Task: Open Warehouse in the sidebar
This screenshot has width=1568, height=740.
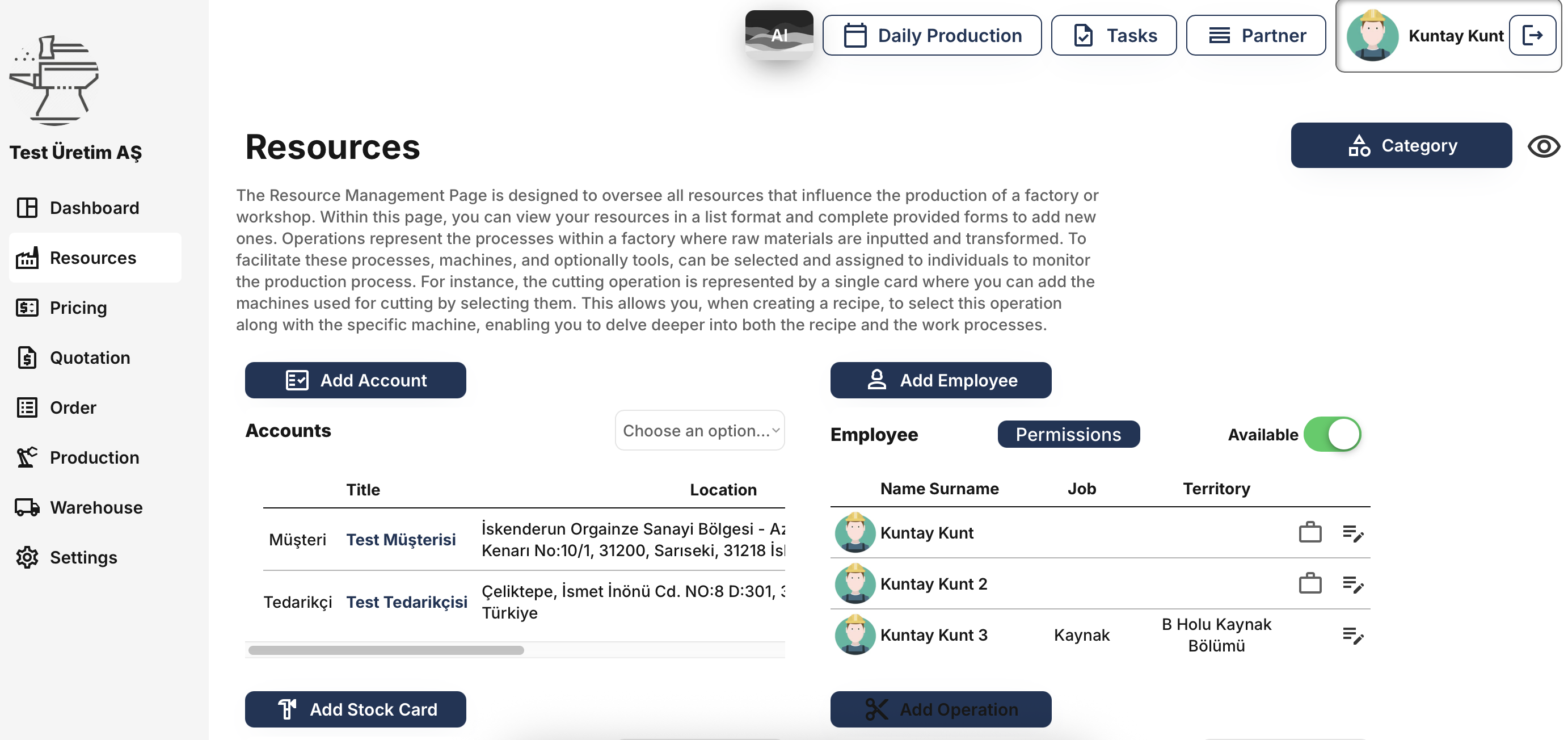Action: pos(95,507)
